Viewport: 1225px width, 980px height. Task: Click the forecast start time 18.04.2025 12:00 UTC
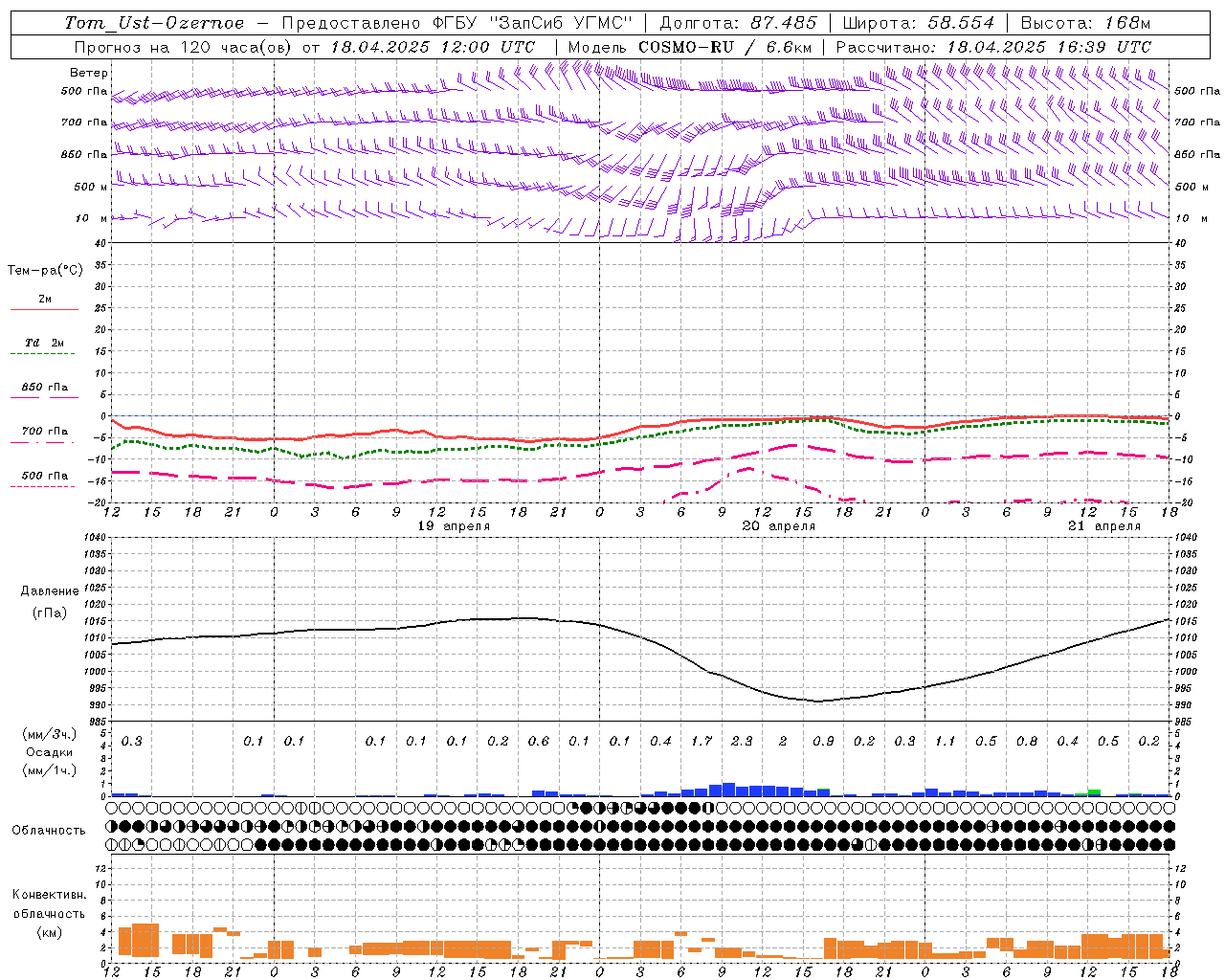tap(433, 47)
